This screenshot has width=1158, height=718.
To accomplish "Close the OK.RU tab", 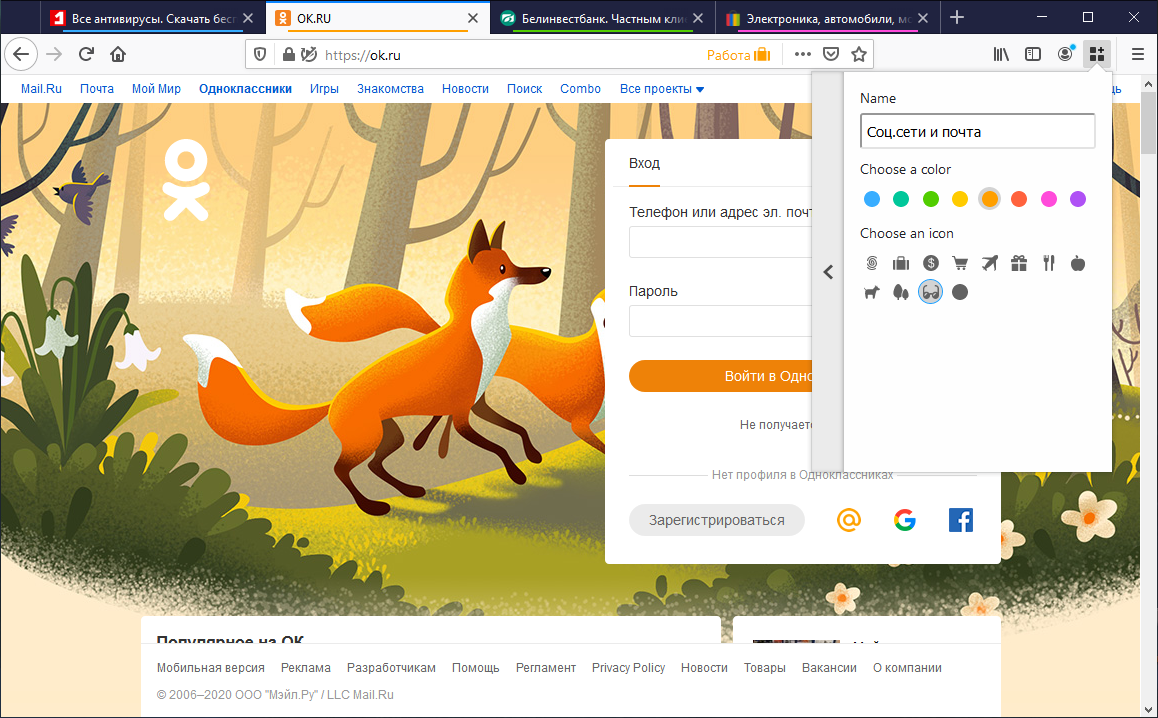I will click(473, 18).
